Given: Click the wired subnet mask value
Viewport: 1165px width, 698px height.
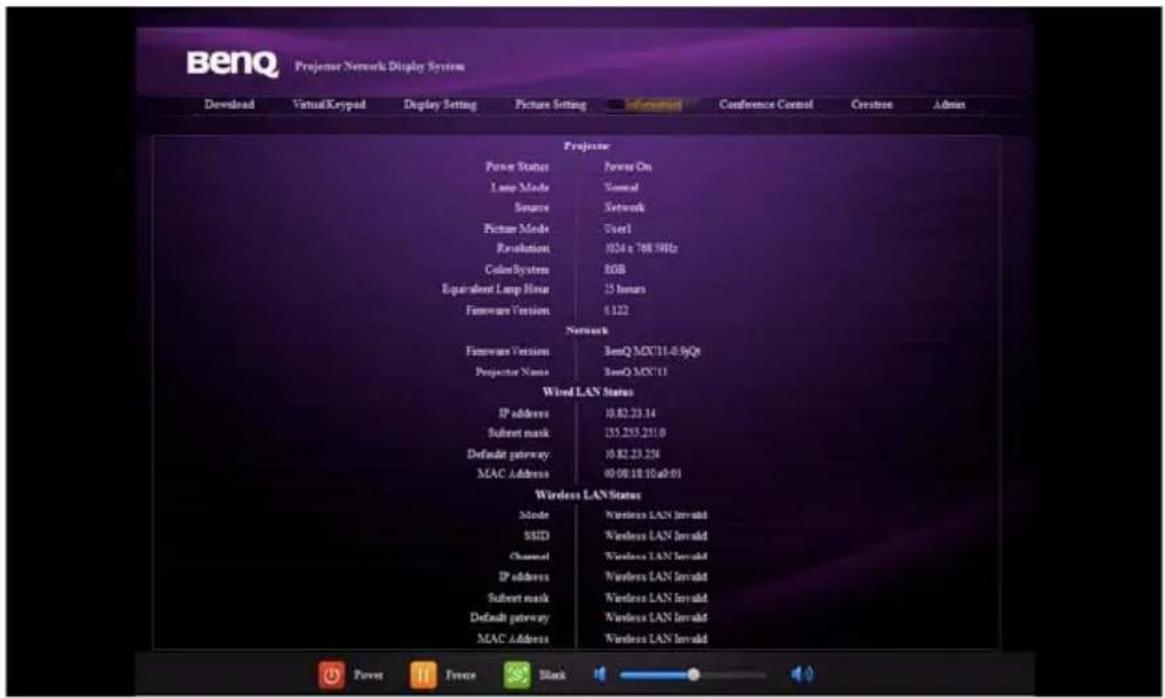Looking at the screenshot, I should pyautogui.click(x=635, y=433).
